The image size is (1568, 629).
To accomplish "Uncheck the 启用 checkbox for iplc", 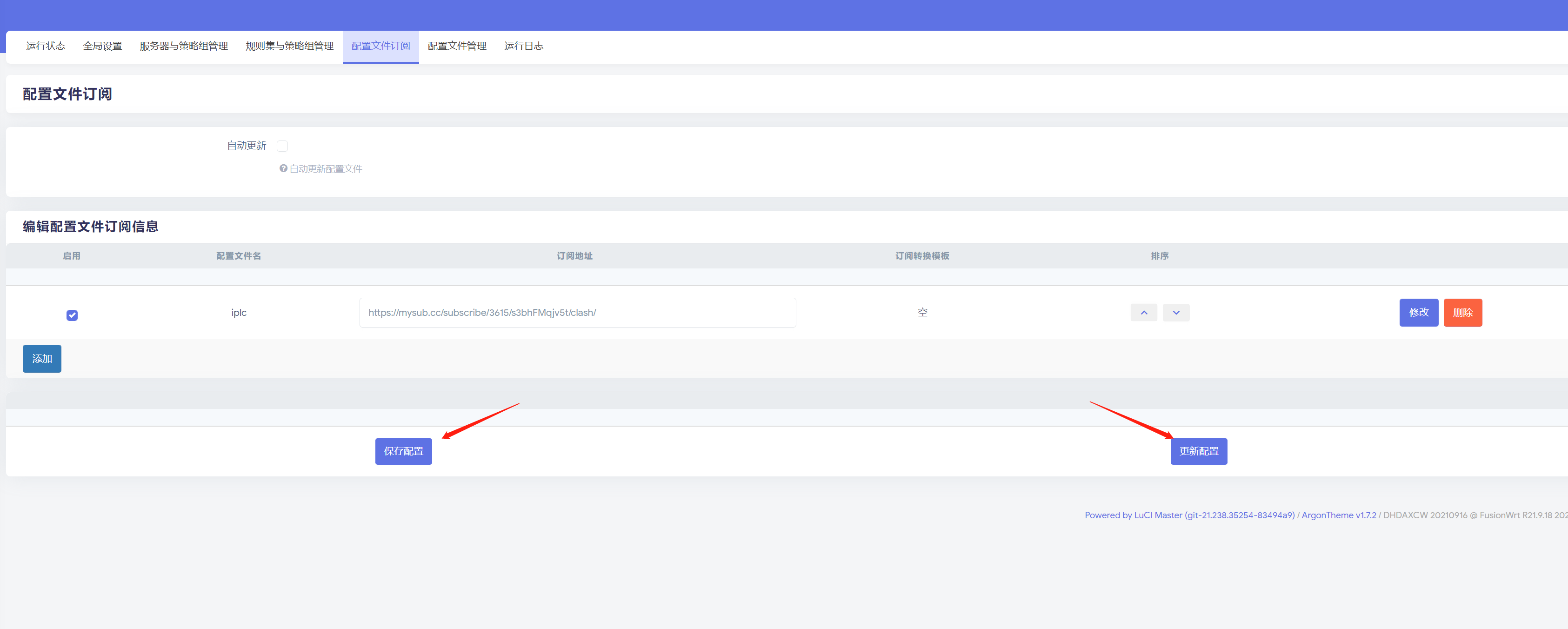I will [72, 315].
